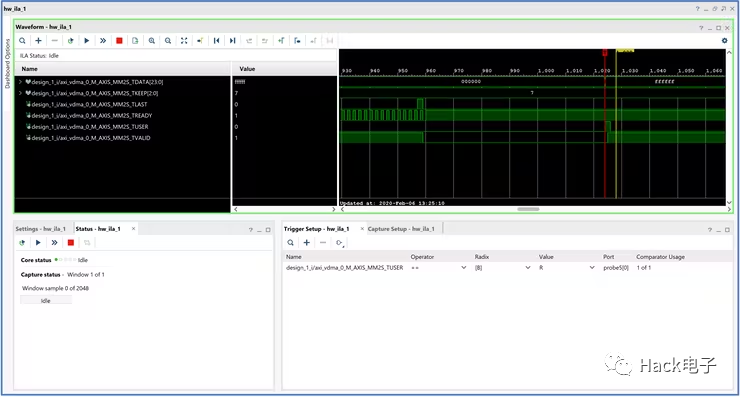Add a probe with the plus icon
Image resolution: width=740 pixels, height=397 pixels.
[38, 41]
